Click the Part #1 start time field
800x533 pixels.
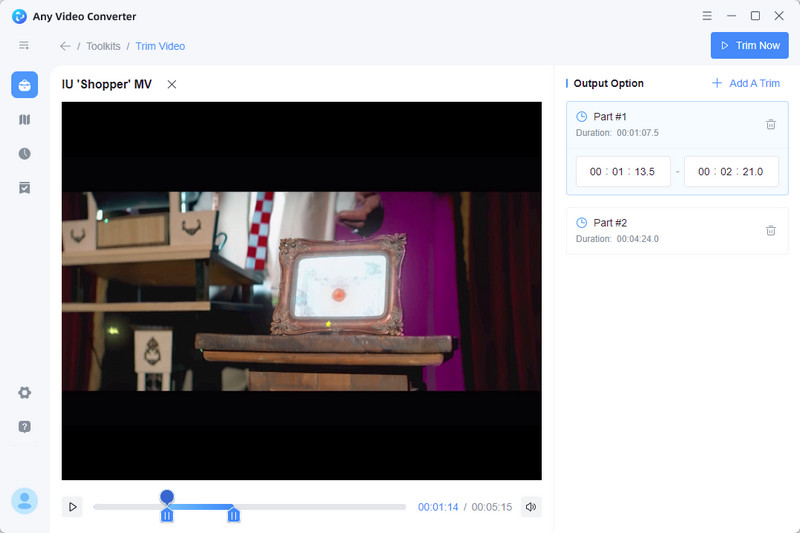[x=623, y=171]
